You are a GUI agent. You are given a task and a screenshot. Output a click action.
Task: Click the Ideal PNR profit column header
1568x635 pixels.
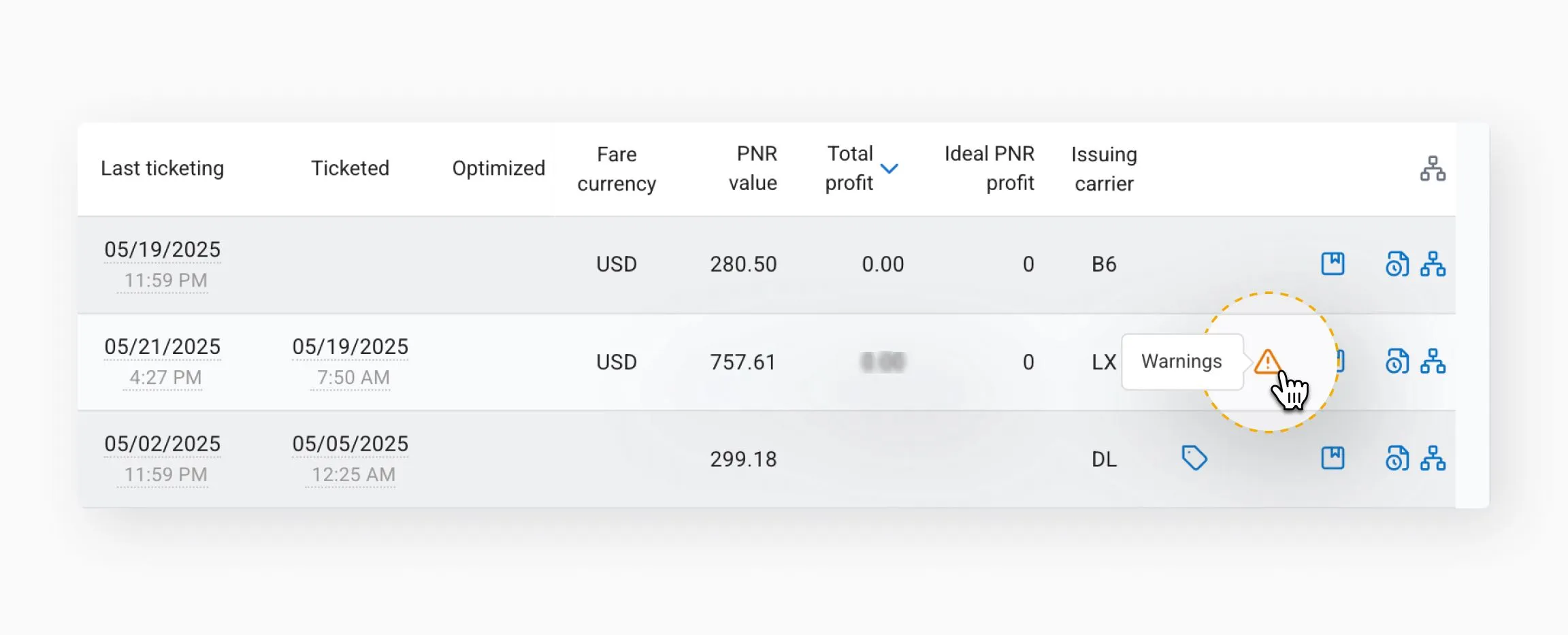click(x=989, y=168)
